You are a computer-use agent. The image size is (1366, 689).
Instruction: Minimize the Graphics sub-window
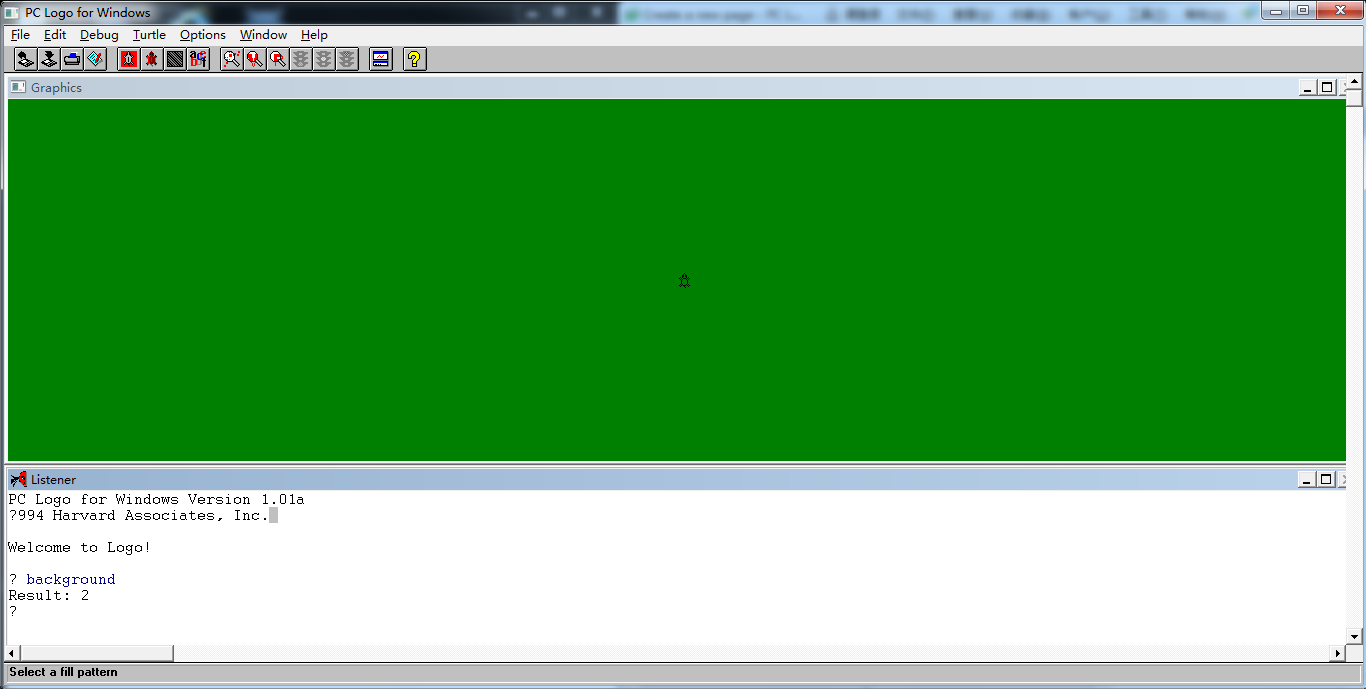(x=1308, y=87)
